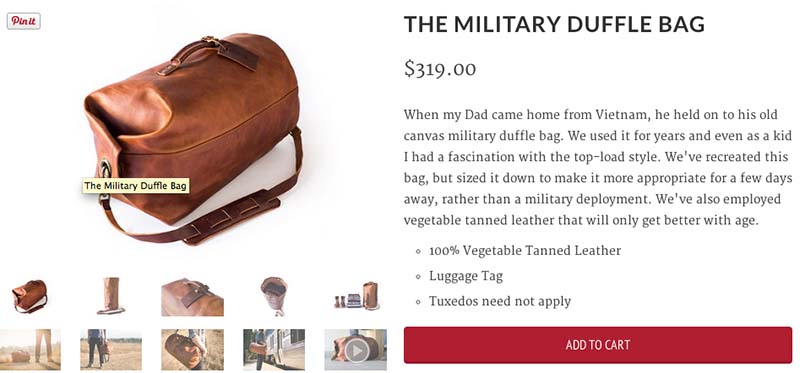Select the first angled bag thumbnail

click(30, 296)
